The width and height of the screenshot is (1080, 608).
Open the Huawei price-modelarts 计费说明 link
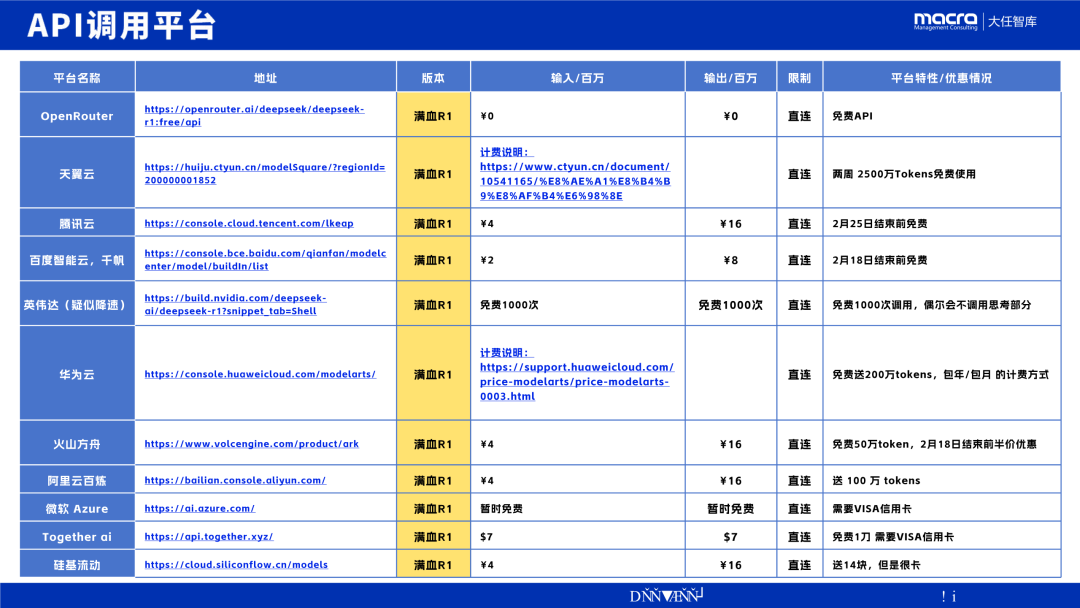coord(577,375)
